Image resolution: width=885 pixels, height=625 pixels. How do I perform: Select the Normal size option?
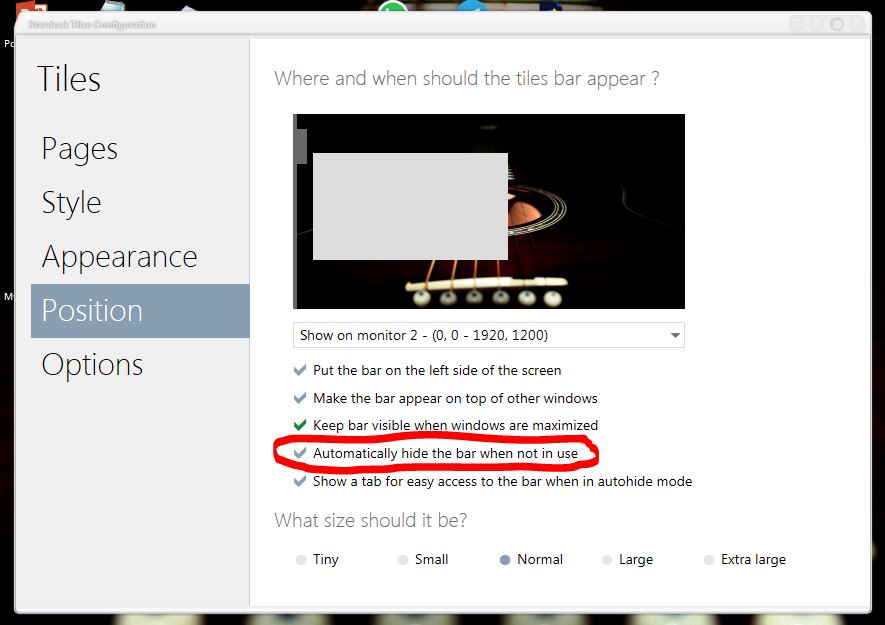[505, 560]
